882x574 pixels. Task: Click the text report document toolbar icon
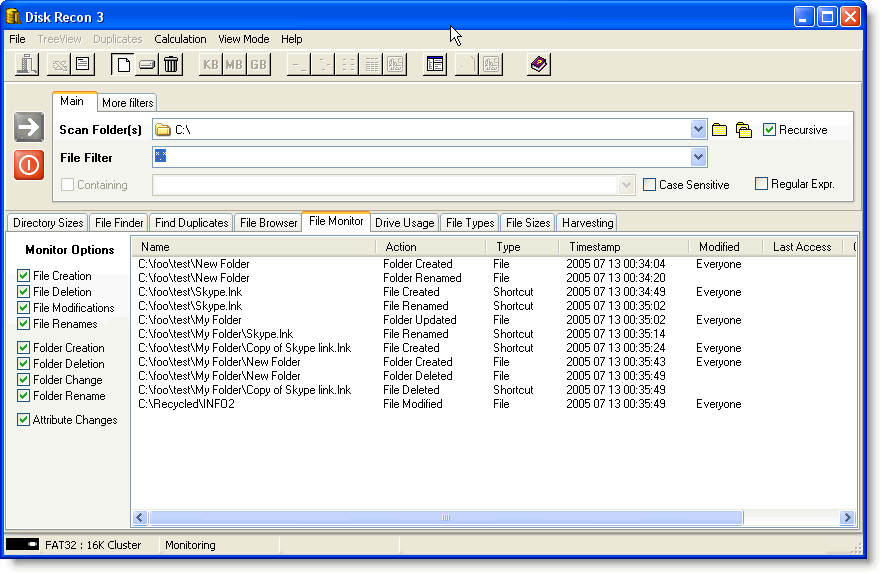pyautogui.click(x=83, y=64)
